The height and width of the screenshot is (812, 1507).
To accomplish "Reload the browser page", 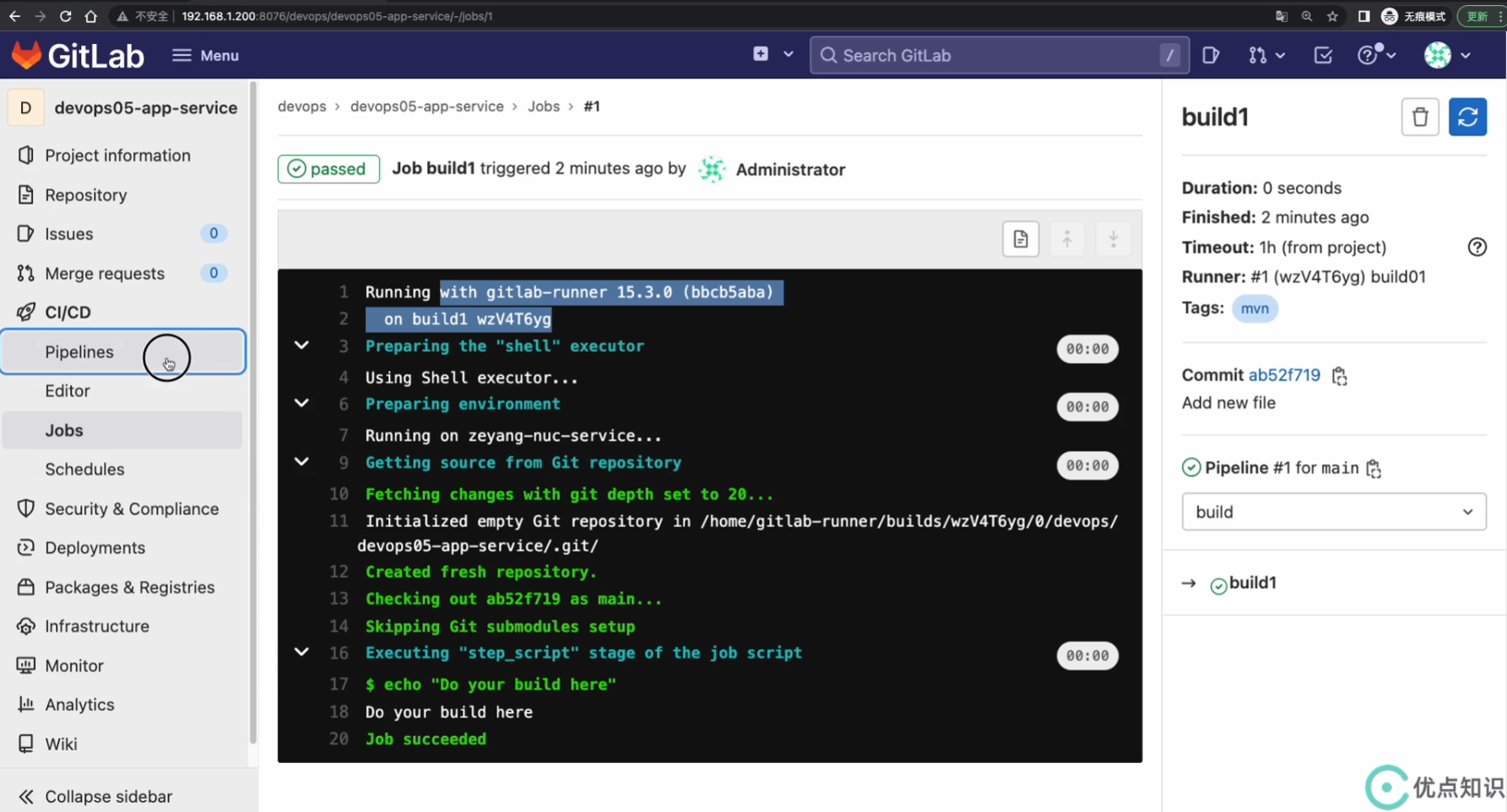I will coord(65,16).
